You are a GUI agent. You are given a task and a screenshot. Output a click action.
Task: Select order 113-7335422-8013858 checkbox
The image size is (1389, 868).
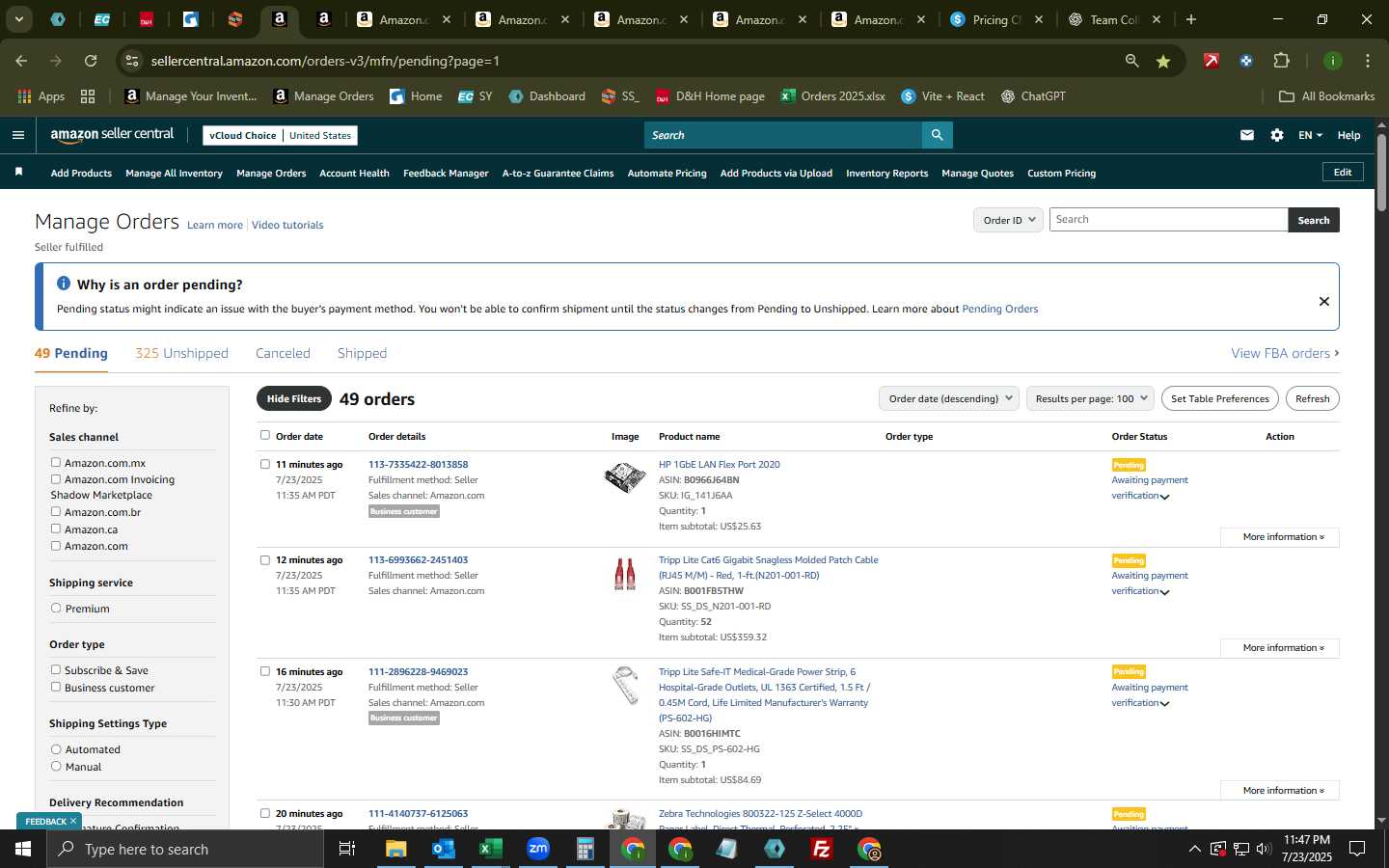pyautogui.click(x=265, y=464)
